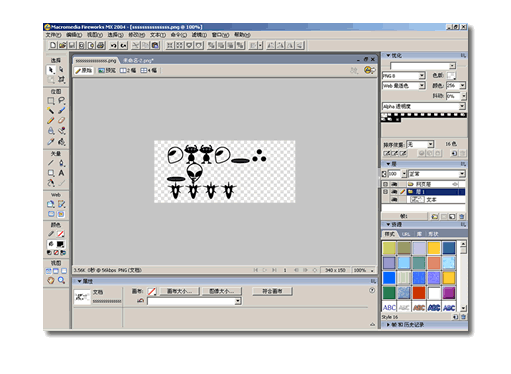Image resolution: width=511 pixels, height=374 pixels.
Task: Select the Zoom magnifier tool
Action: [x=61, y=280]
